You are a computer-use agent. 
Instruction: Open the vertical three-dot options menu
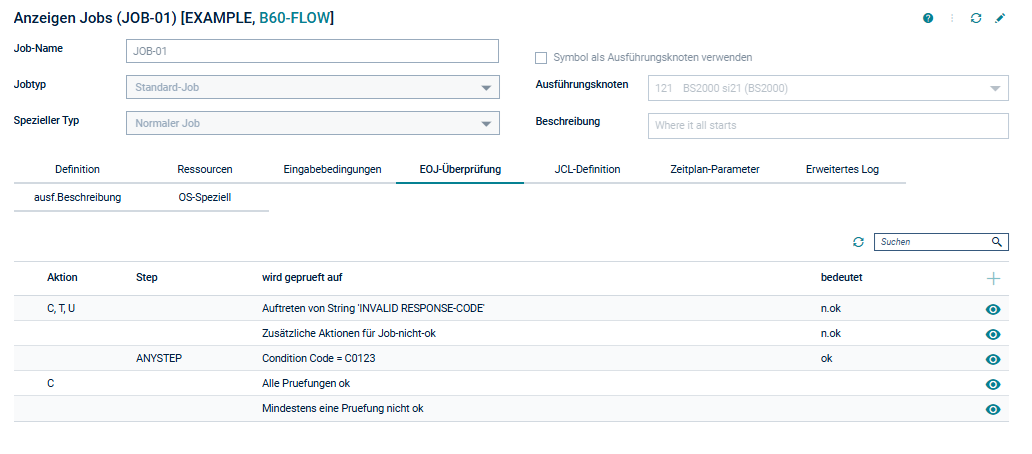point(952,18)
